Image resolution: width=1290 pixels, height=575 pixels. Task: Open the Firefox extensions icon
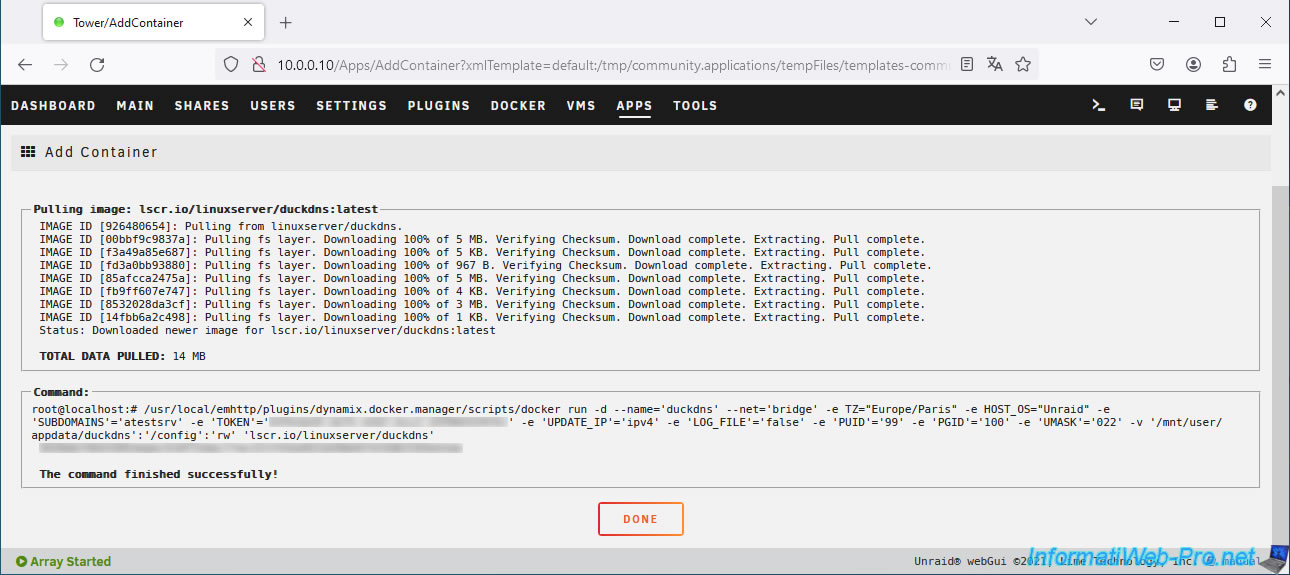pyautogui.click(x=1229, y=64)
